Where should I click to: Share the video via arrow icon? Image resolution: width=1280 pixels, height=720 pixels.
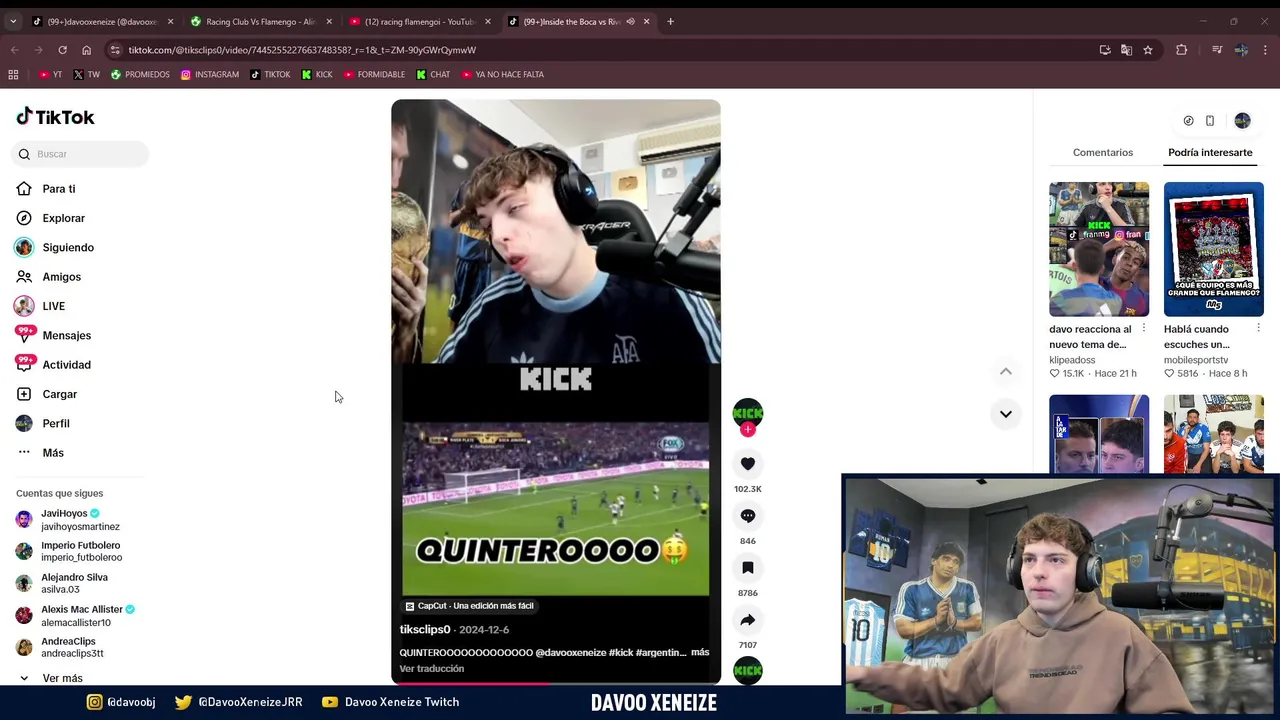[748, 620]
